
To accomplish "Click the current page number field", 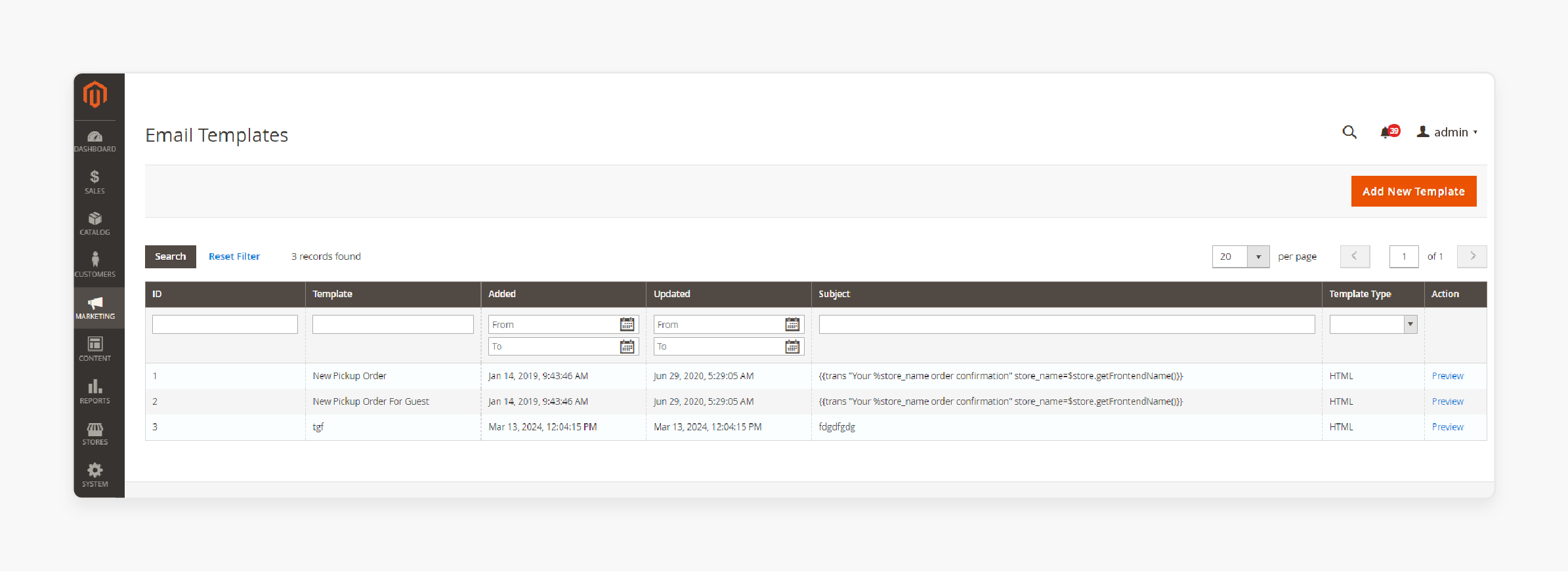I will tap(1404, 256).
